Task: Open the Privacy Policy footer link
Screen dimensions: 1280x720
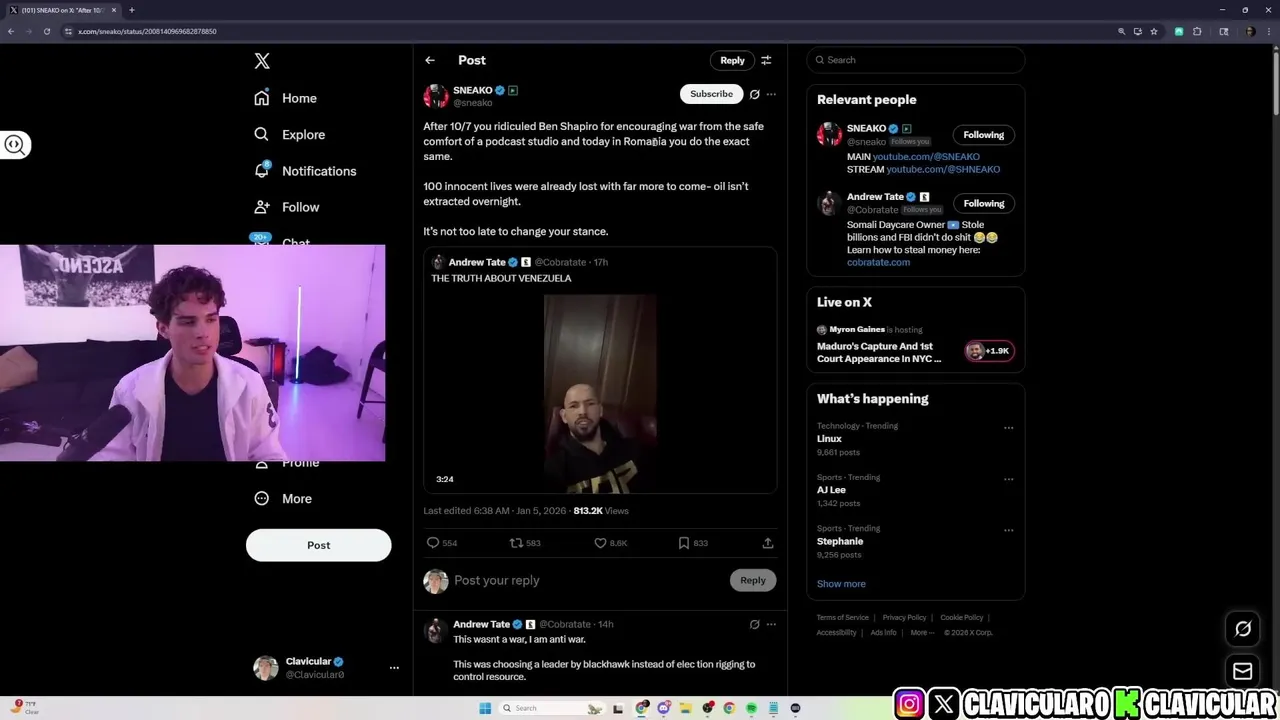Action: [904, 618]
